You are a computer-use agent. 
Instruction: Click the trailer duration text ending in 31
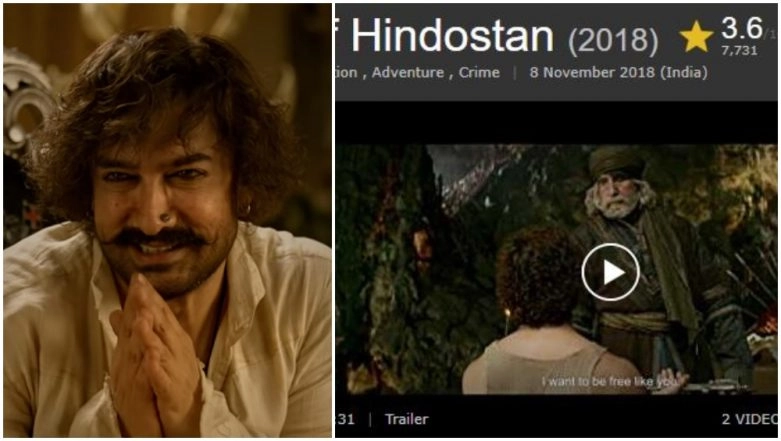tap(345, 419)
